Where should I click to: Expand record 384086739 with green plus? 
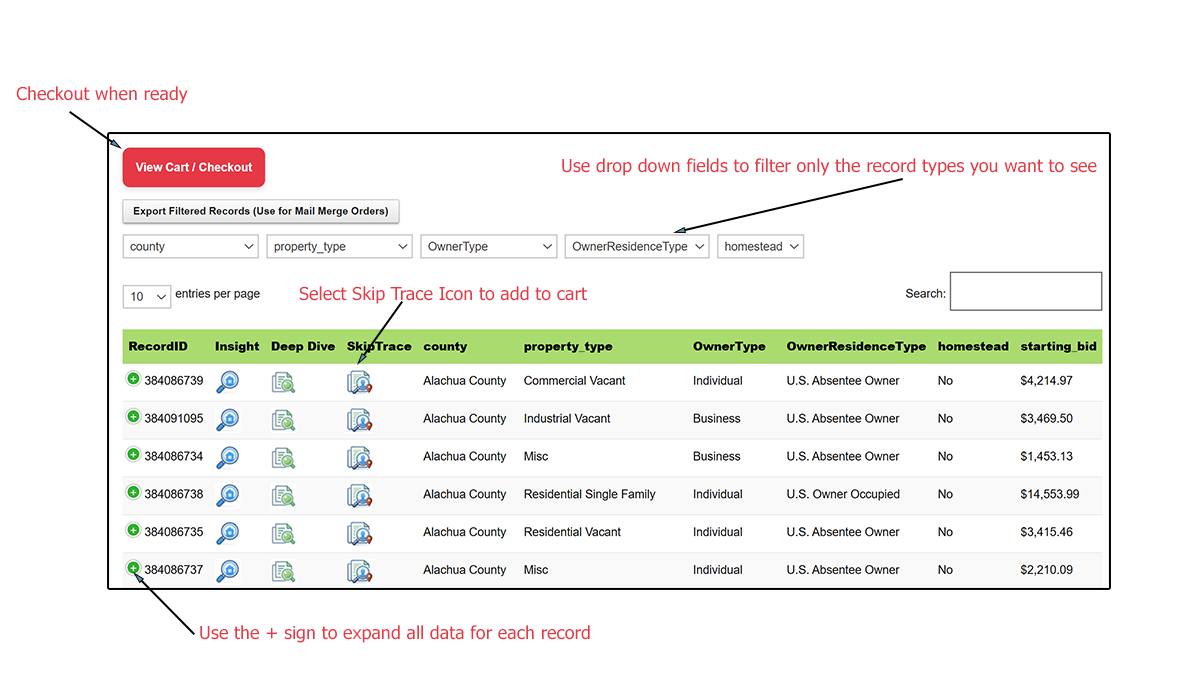point(133,379)
